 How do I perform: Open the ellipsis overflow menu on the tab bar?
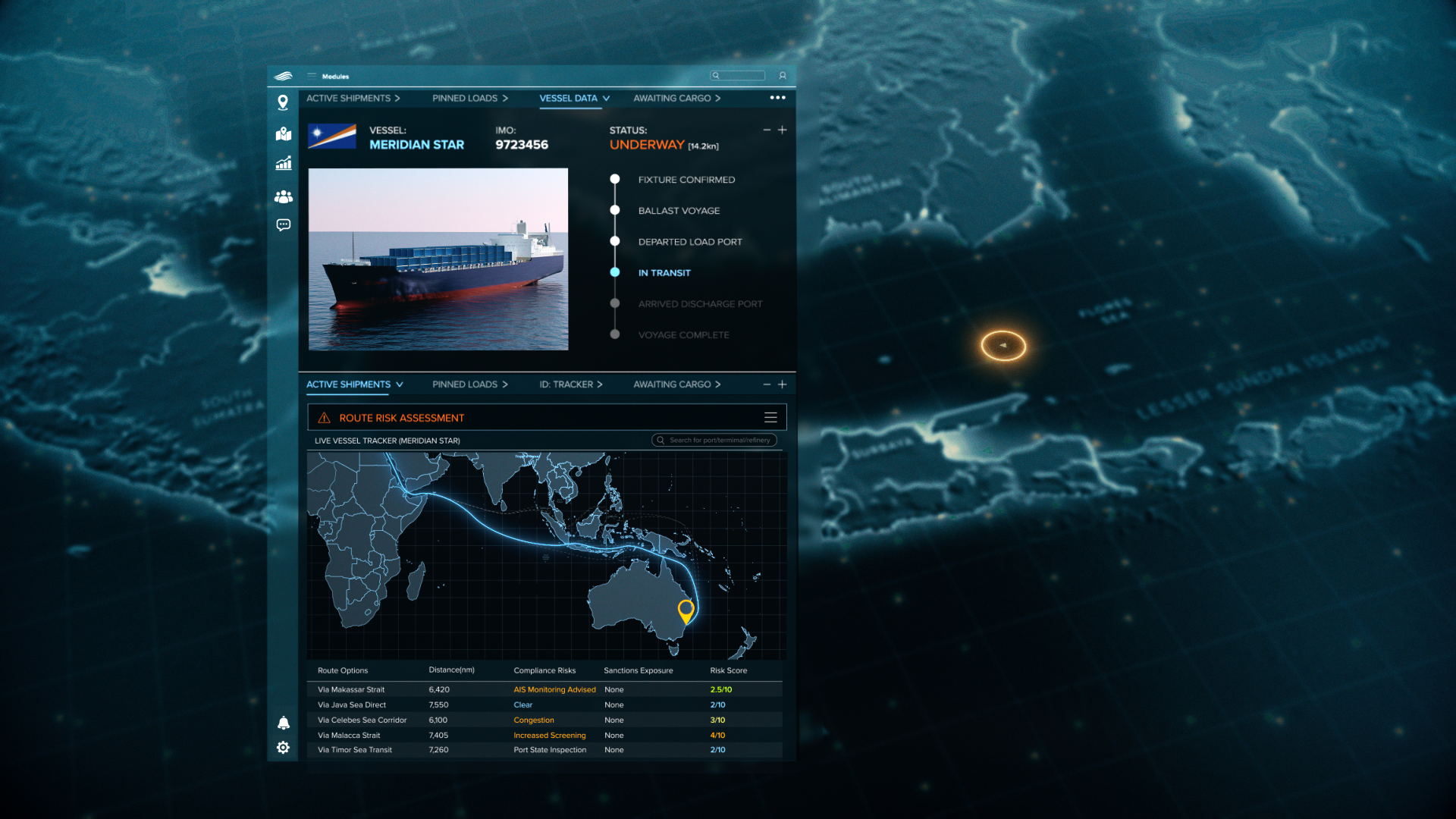point(777,97)
